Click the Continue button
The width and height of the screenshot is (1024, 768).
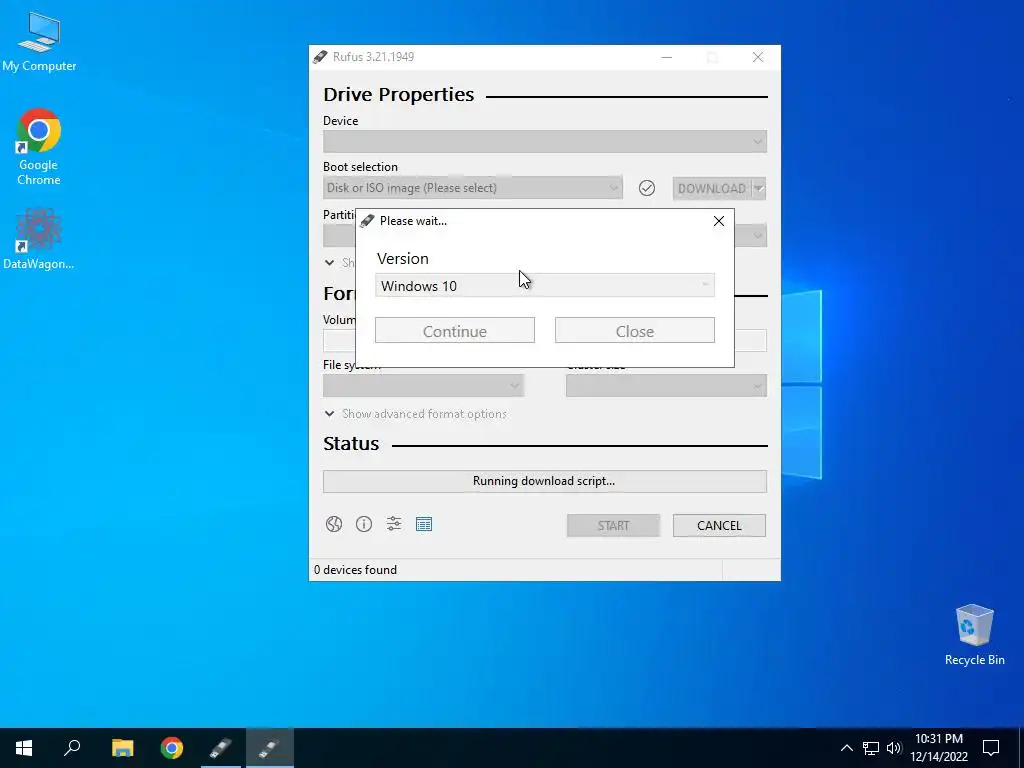pyautogui.click(x=455, y=330)
